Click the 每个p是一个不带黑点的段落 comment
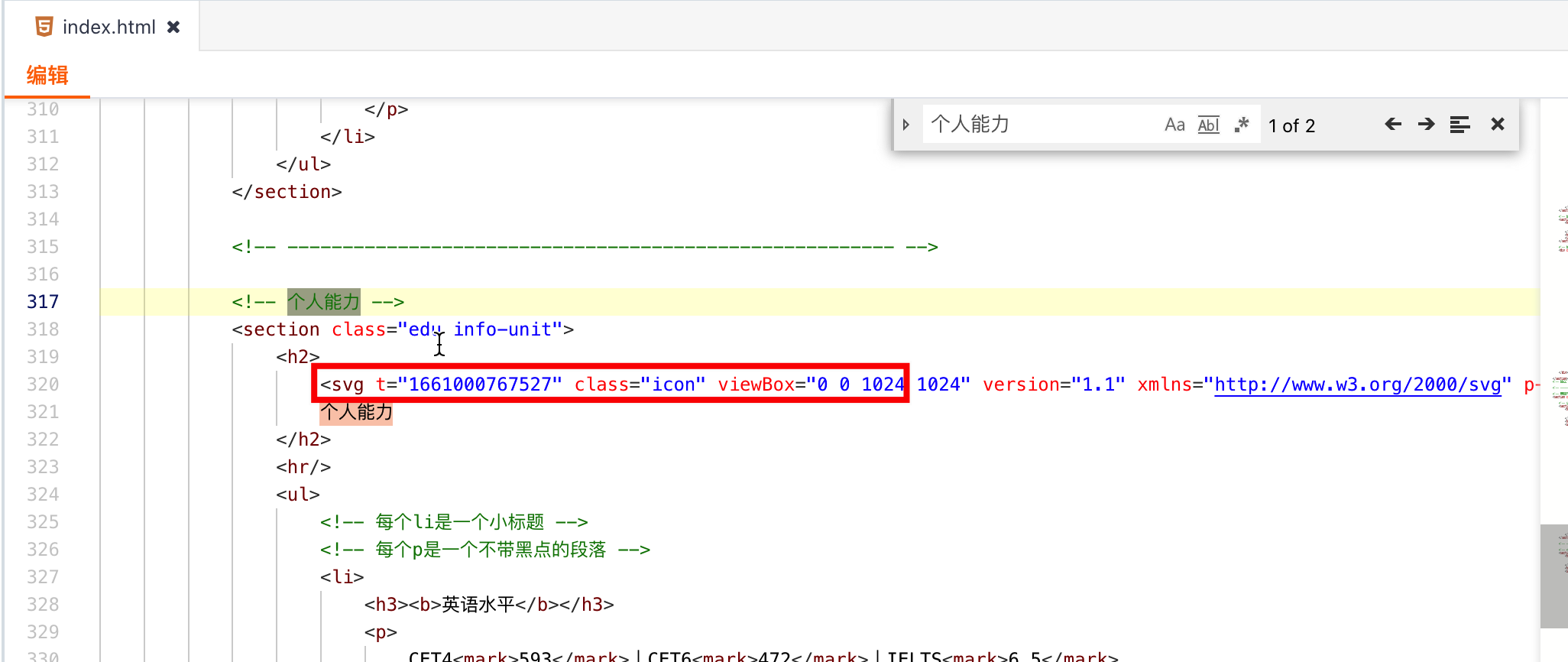Viewport: 1568px width, 662px height. point(485,550)
